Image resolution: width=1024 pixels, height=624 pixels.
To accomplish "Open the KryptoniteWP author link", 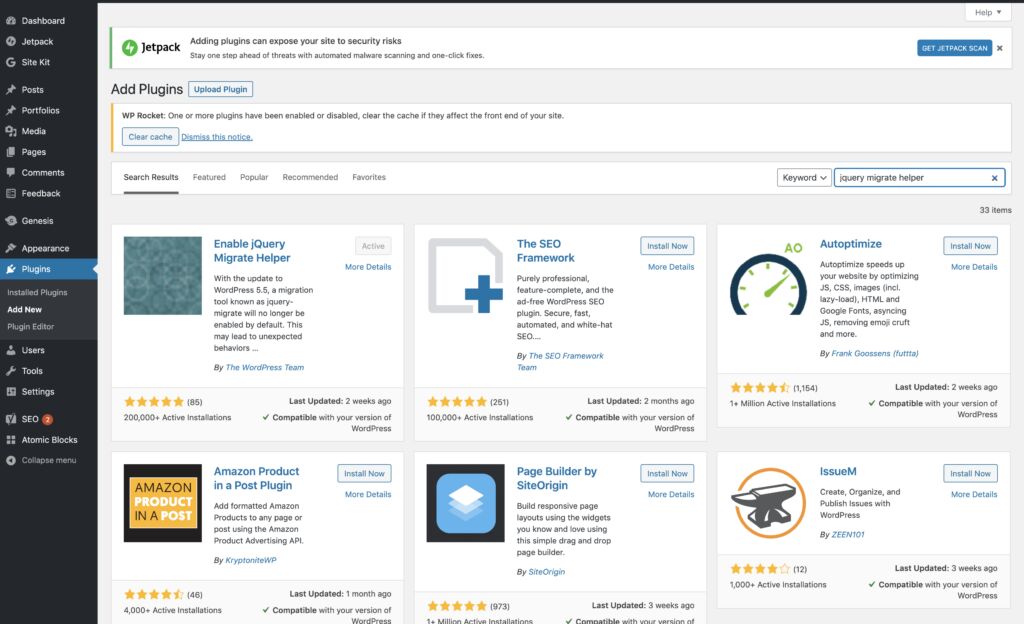I will (251, 560).
